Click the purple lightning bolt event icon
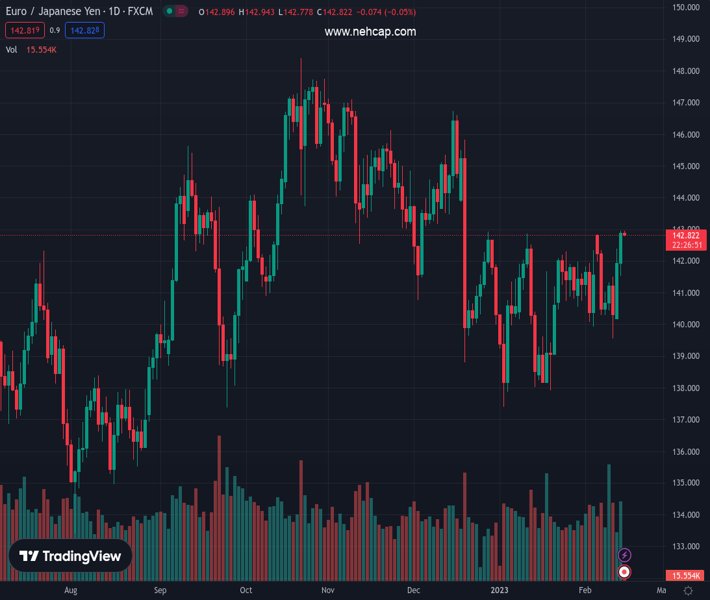This screenshot has height=600, width=710. [x=625, y=555]
